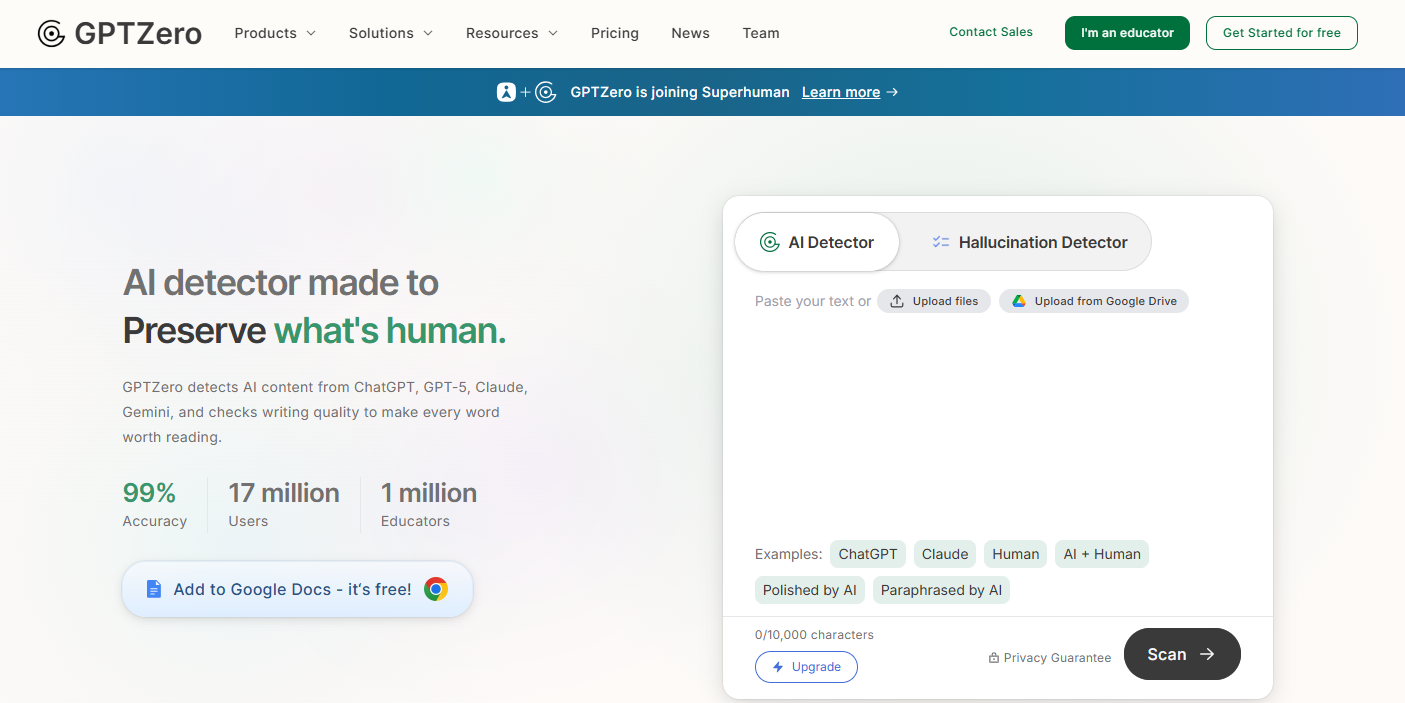Click the Superhuman banner logo icon
Viewport: 1405px width, 703px height.
(506, 92)
